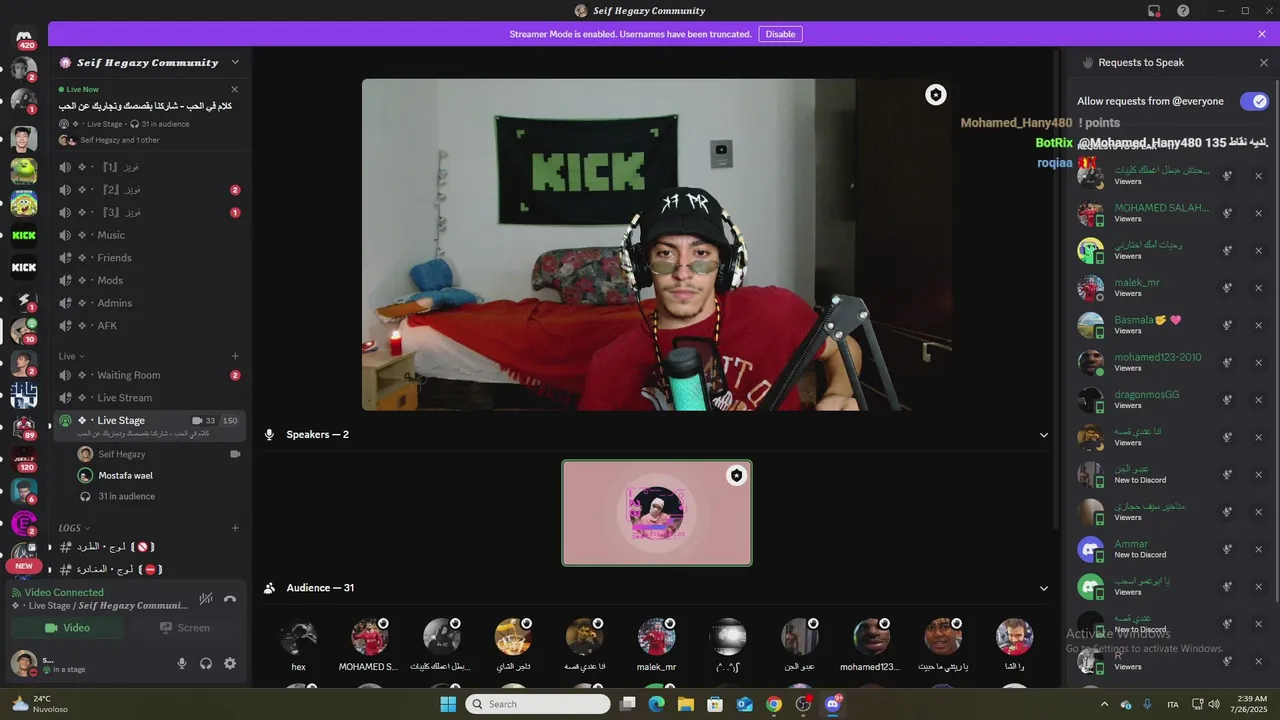Open the Live Stream channel
1280x720 pixels.
click(150, 398)
